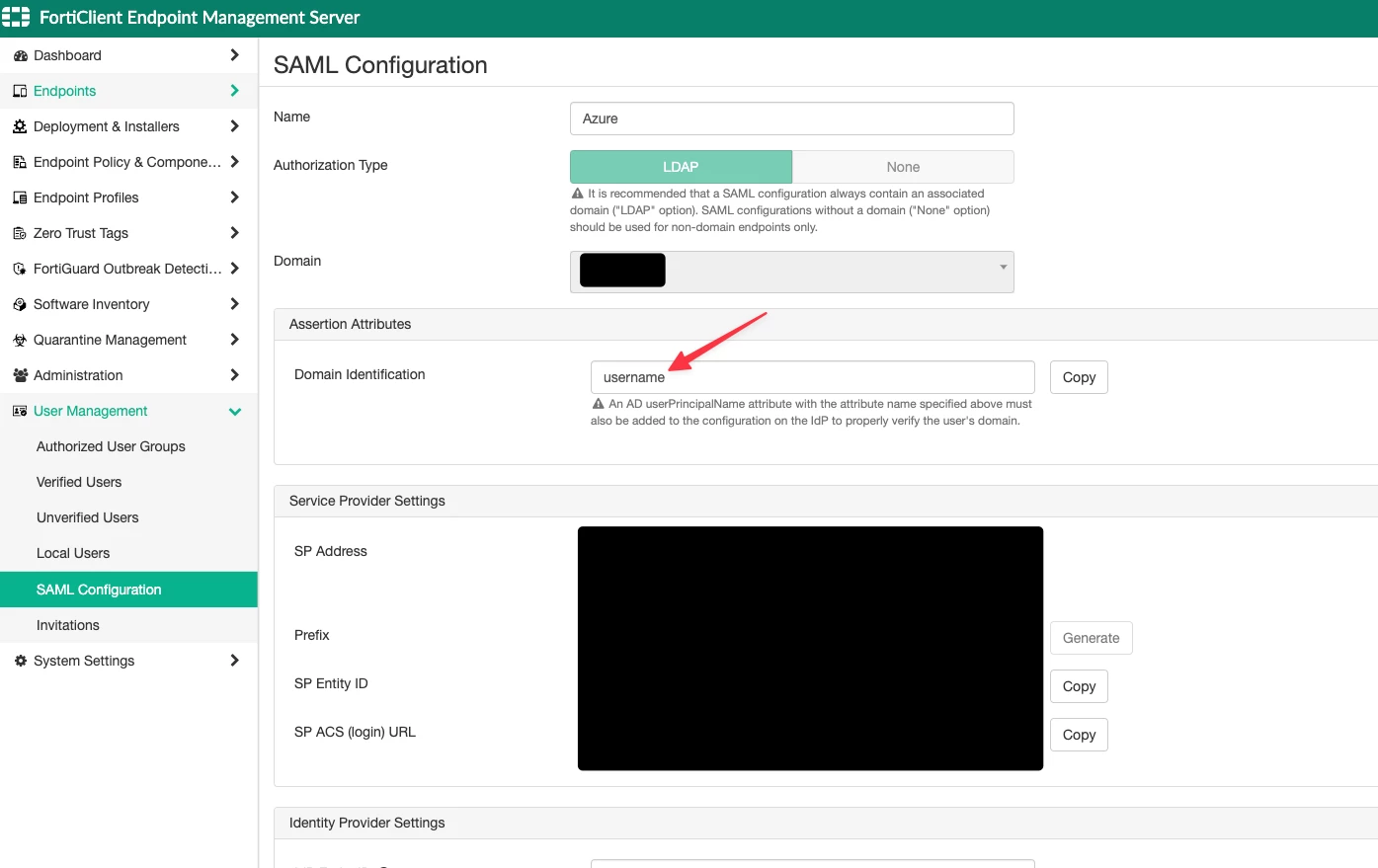Click the Endpoints menu label
This screenshot has width=1378, height=868.
point(64,91)
